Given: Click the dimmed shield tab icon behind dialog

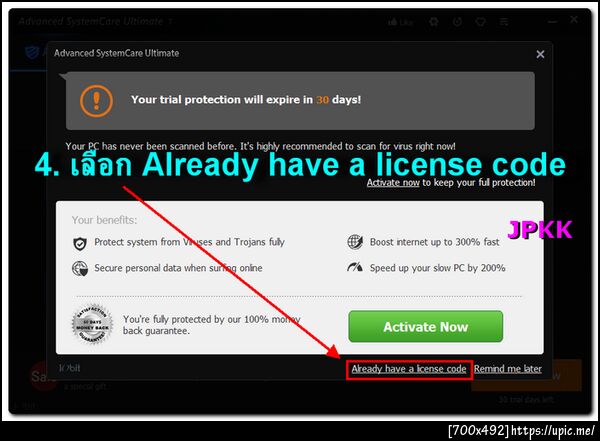Looking at the screenshot, I should point(32,52).
